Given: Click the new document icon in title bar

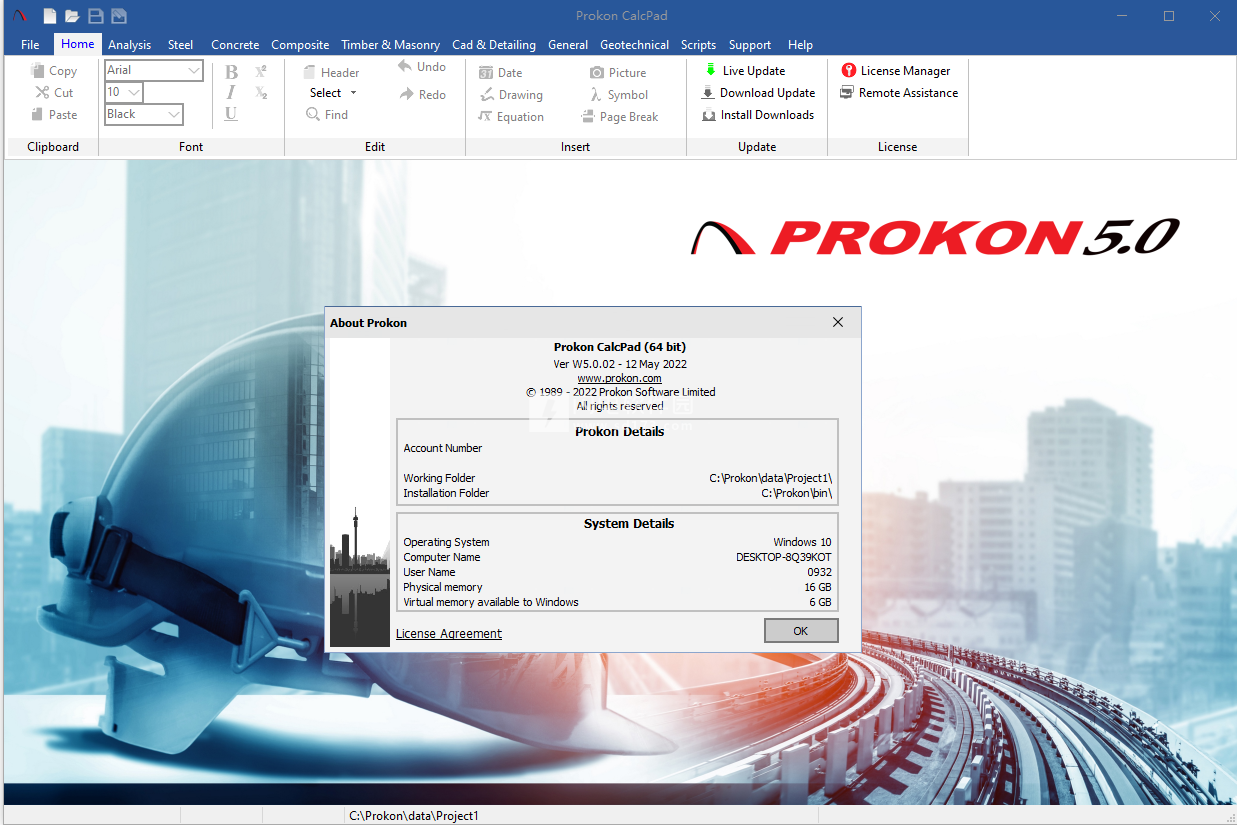Looking at the screenshot, I should 50,16.
